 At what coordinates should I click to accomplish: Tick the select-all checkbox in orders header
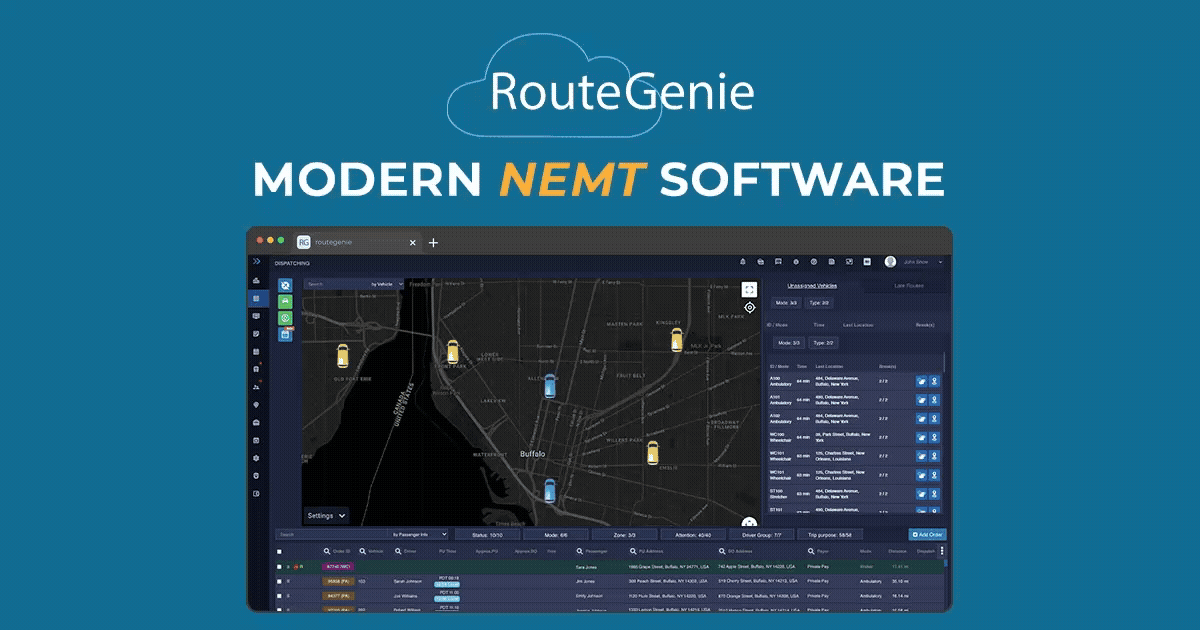280,551
